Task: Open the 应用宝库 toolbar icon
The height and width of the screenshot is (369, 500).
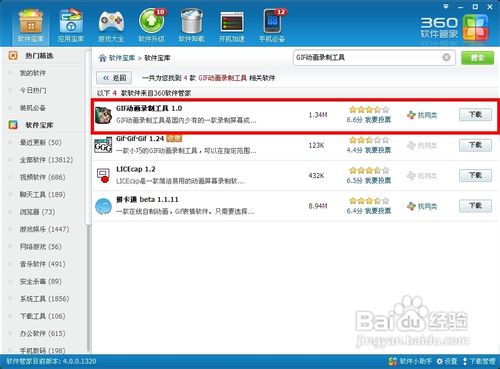Action: (71, 26)
